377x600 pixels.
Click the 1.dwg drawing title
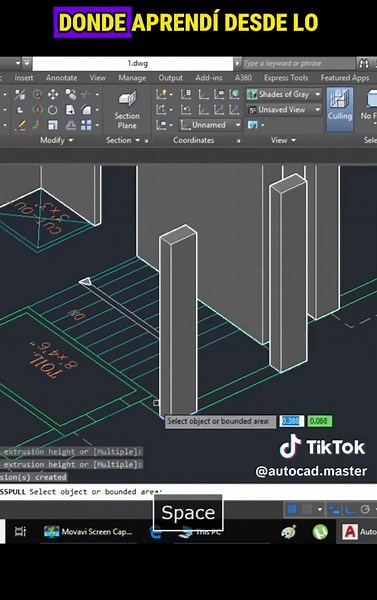pyautogui.click(x=138, y=63)
